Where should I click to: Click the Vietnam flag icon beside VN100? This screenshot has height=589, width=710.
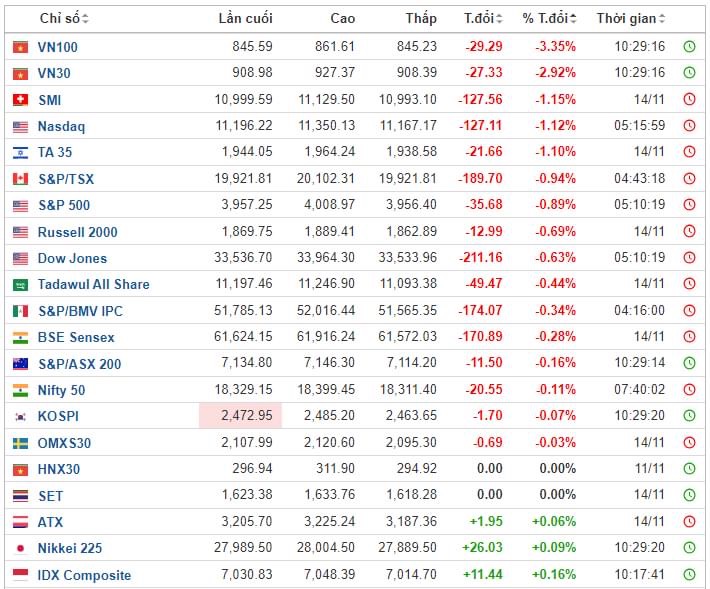[x=20, y=47]
